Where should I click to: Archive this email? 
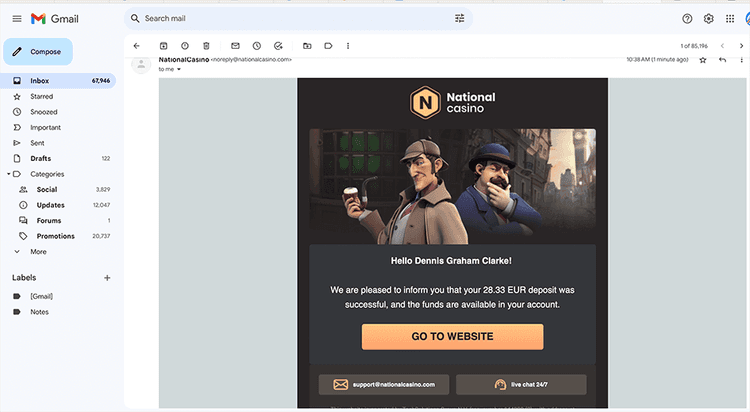tap(164, 46)
